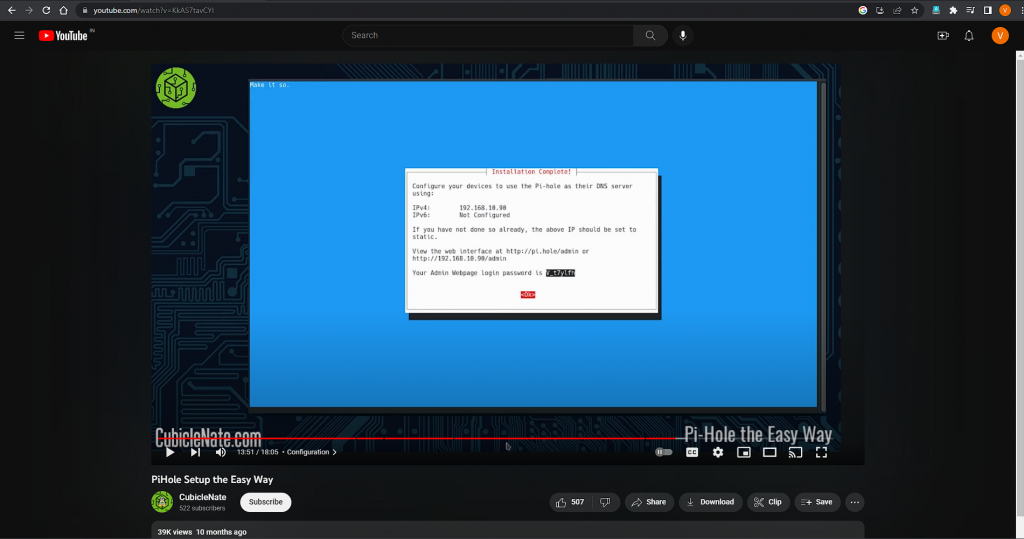Play the video
The height and width of the screenshot is (539, 1024).
click(x=170, y=452)
